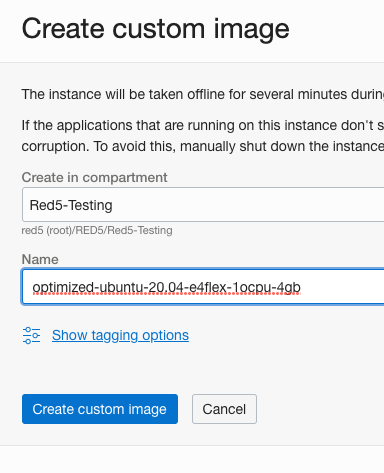Viewport: 384px width, 473px height.
Task: Open the Show tagging options link
Action: 120,335
